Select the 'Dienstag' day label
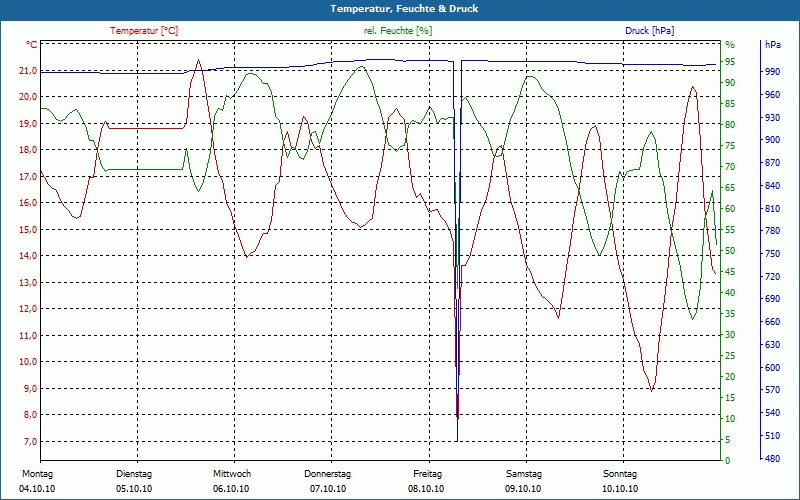The width and height of the screenshot is (800, 500). [x=134, y=474]
